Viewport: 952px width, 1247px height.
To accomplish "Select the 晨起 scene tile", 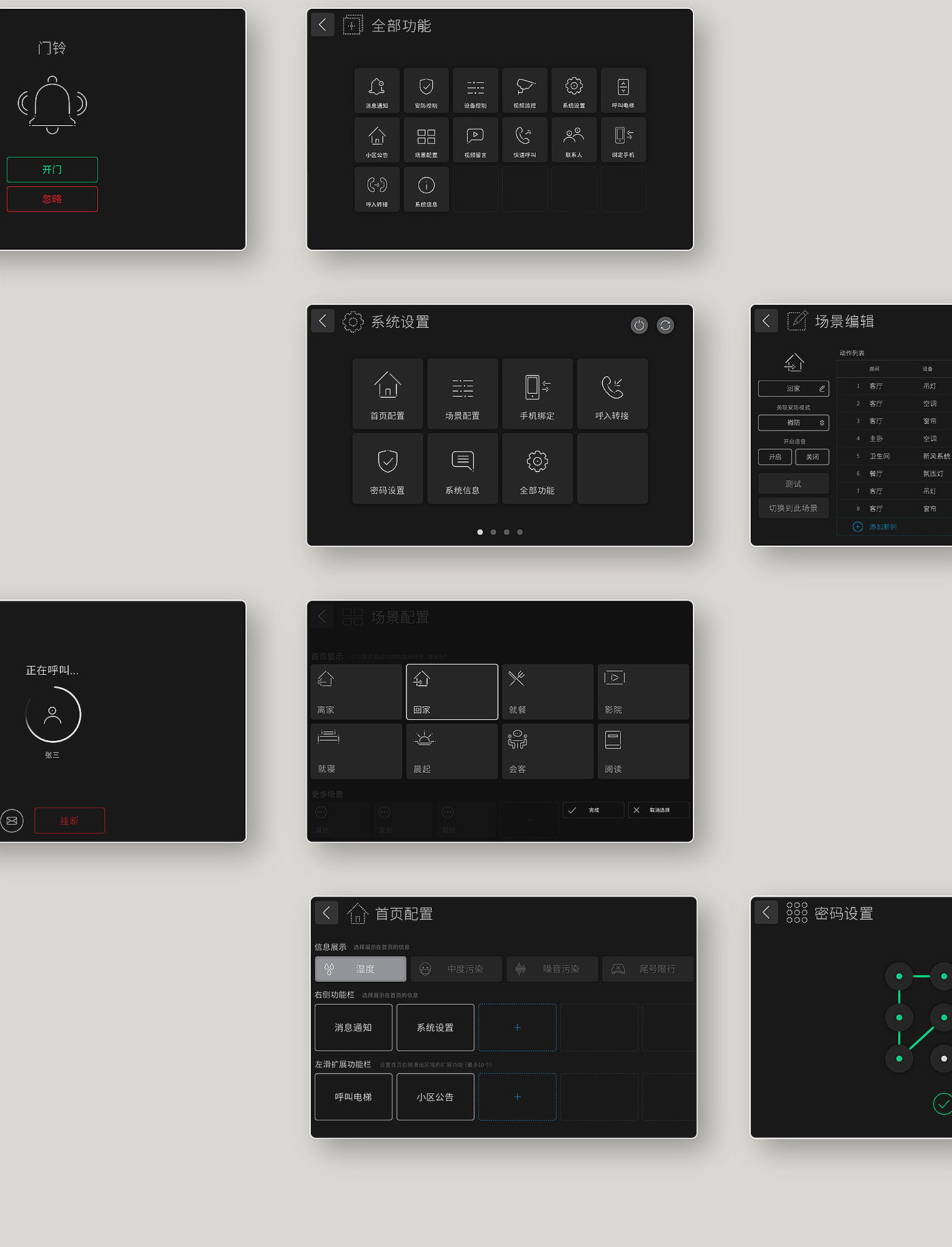I will point(452,751).
